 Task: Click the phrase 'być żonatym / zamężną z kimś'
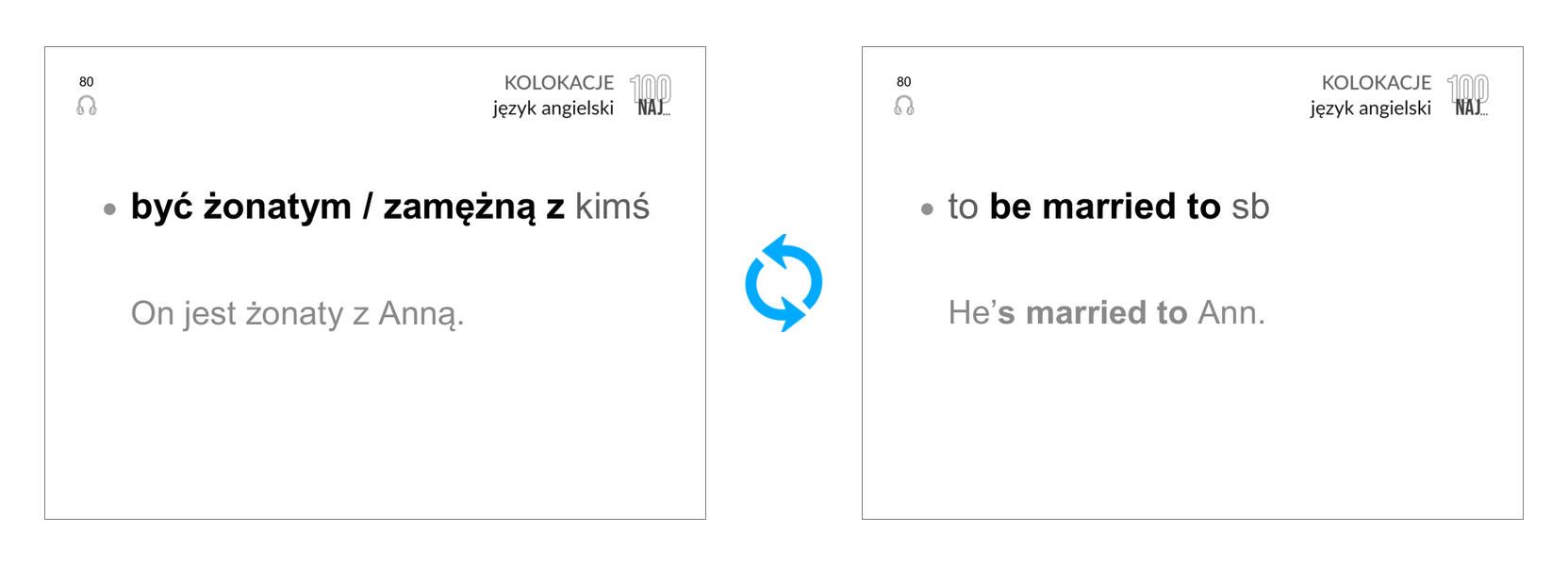click(390, 207)
